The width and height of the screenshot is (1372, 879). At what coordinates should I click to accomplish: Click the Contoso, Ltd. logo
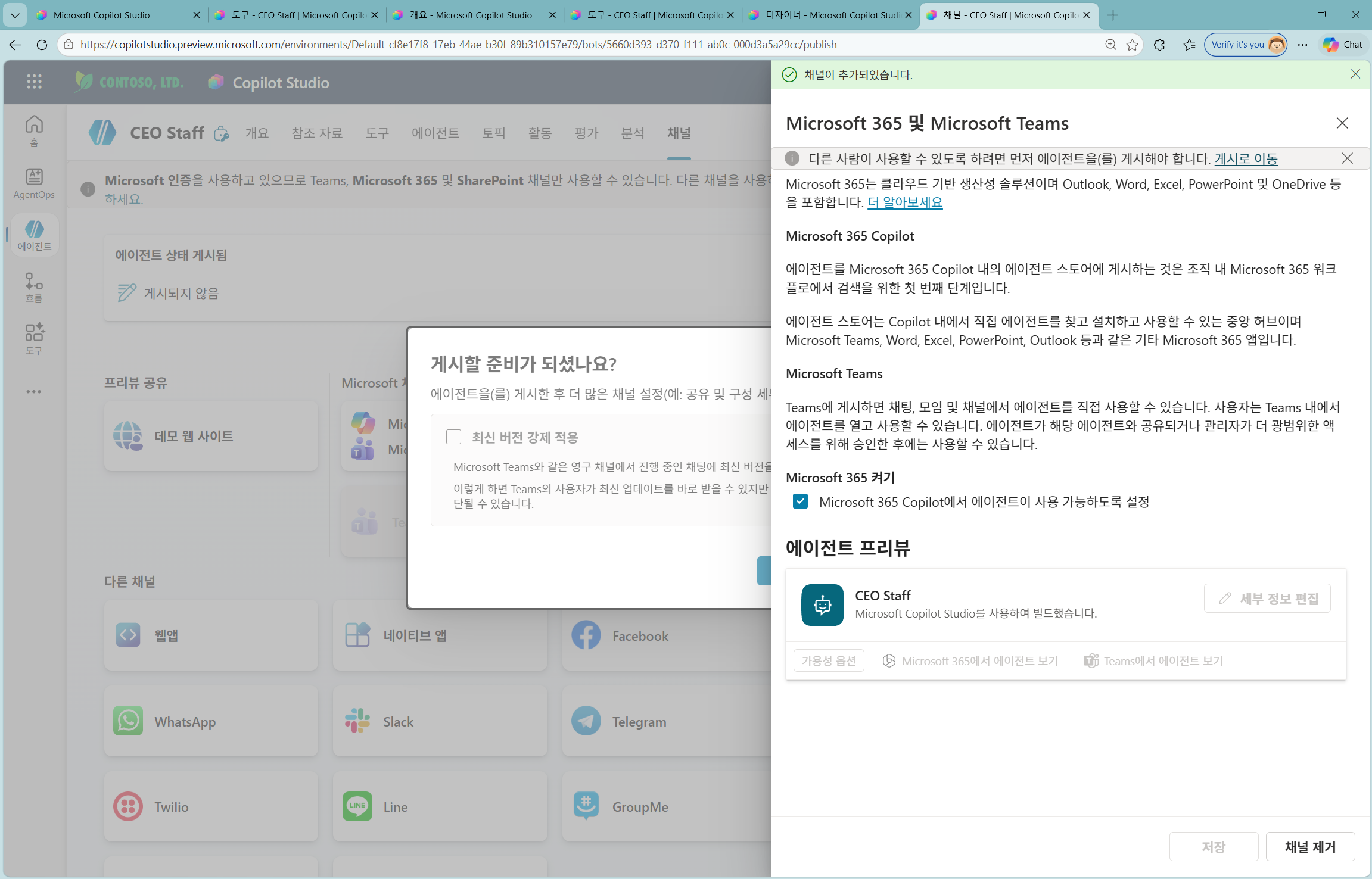pyautogui.click(x=129, y=82)
